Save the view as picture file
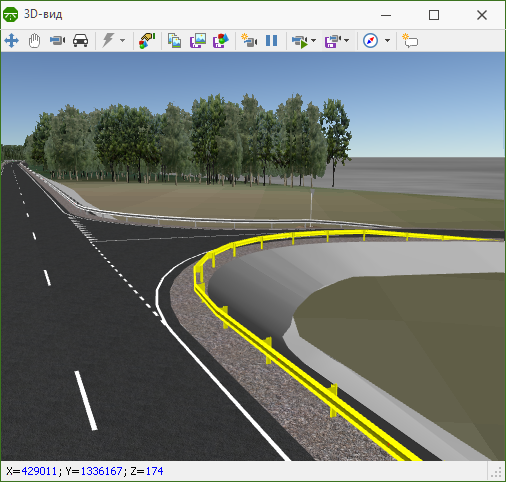 [x=198, y=41]
